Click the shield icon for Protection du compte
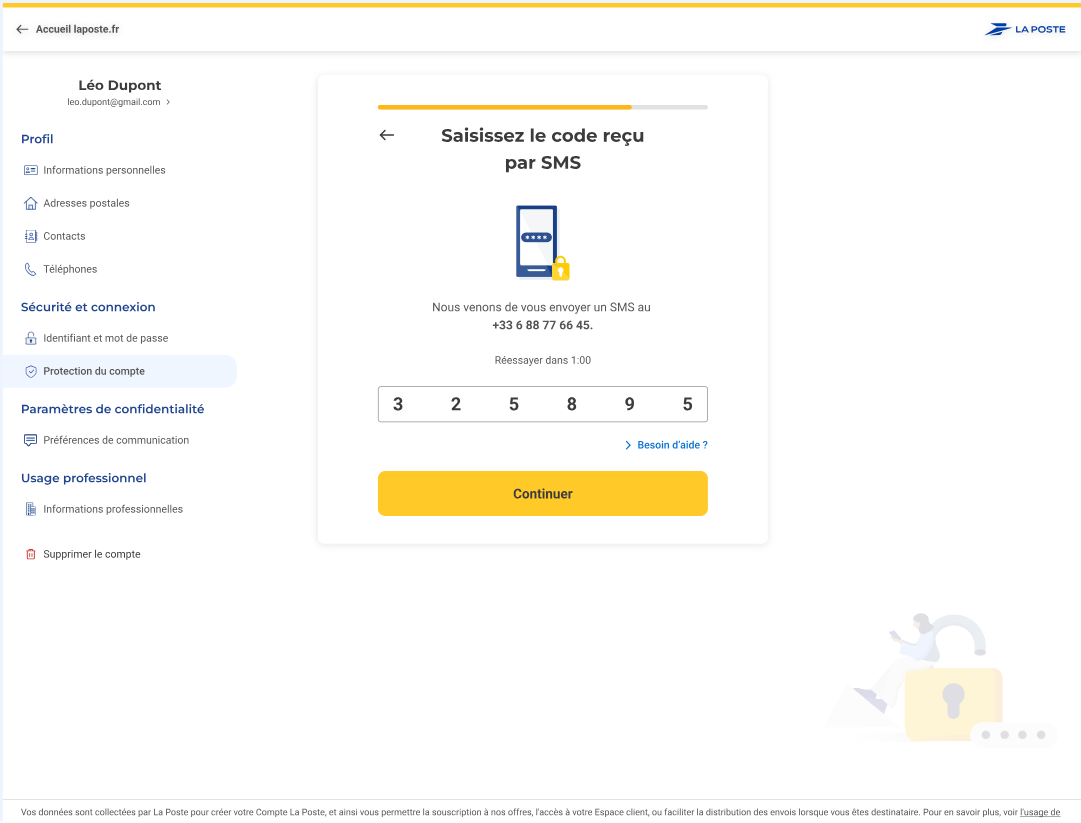Viewport: 1081px width, 823px height. point(31,371)
